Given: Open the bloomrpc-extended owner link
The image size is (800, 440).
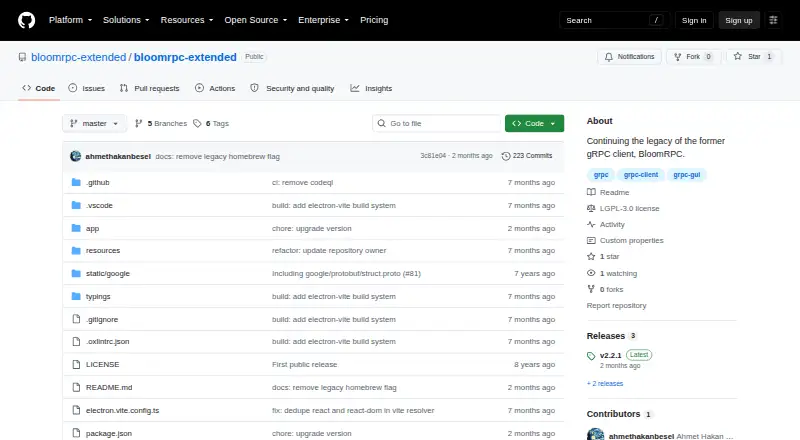Looking at the screenshot, I should [x=79, y=57].
